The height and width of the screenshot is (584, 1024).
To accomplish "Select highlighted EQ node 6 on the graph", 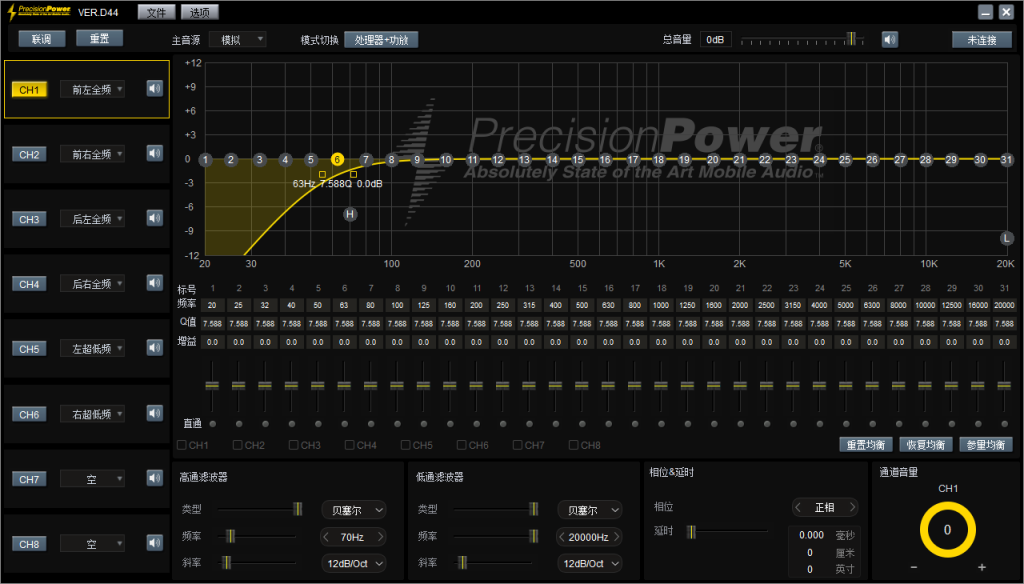I will click(337, 159).
